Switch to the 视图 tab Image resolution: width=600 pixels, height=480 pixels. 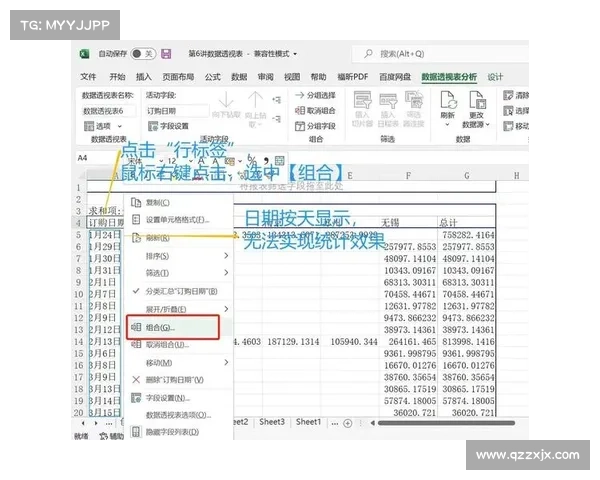292,77
